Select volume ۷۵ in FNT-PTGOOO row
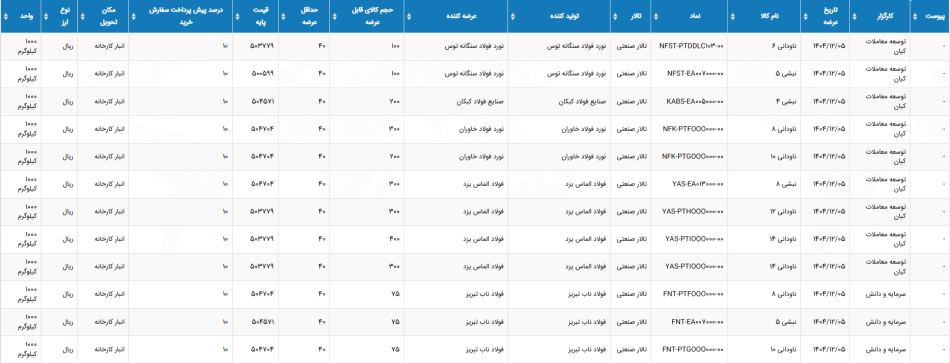950x363 pixels. [x=396, y=350]
